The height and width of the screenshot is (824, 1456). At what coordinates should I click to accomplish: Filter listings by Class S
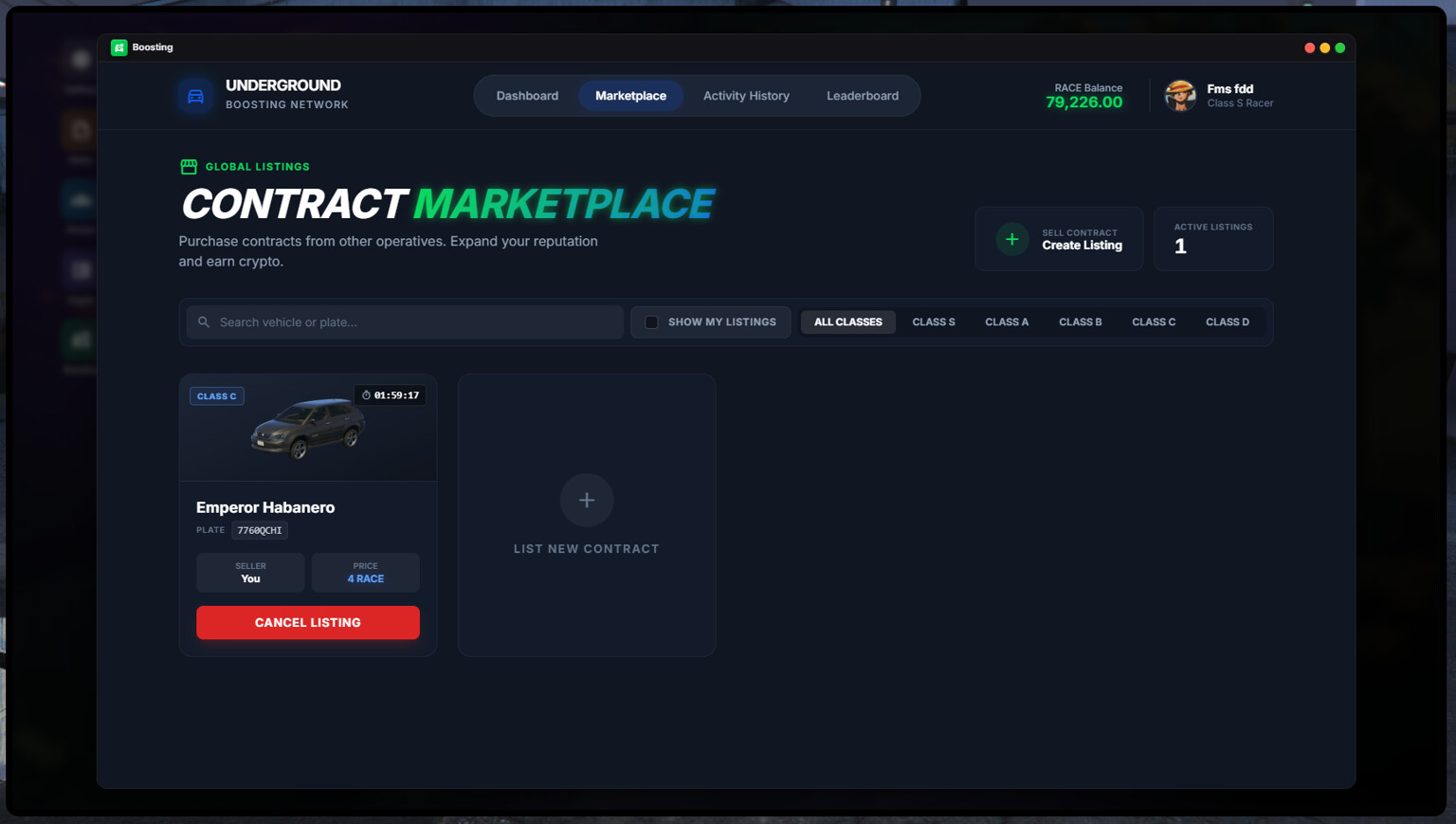click(x=934, y=322)
